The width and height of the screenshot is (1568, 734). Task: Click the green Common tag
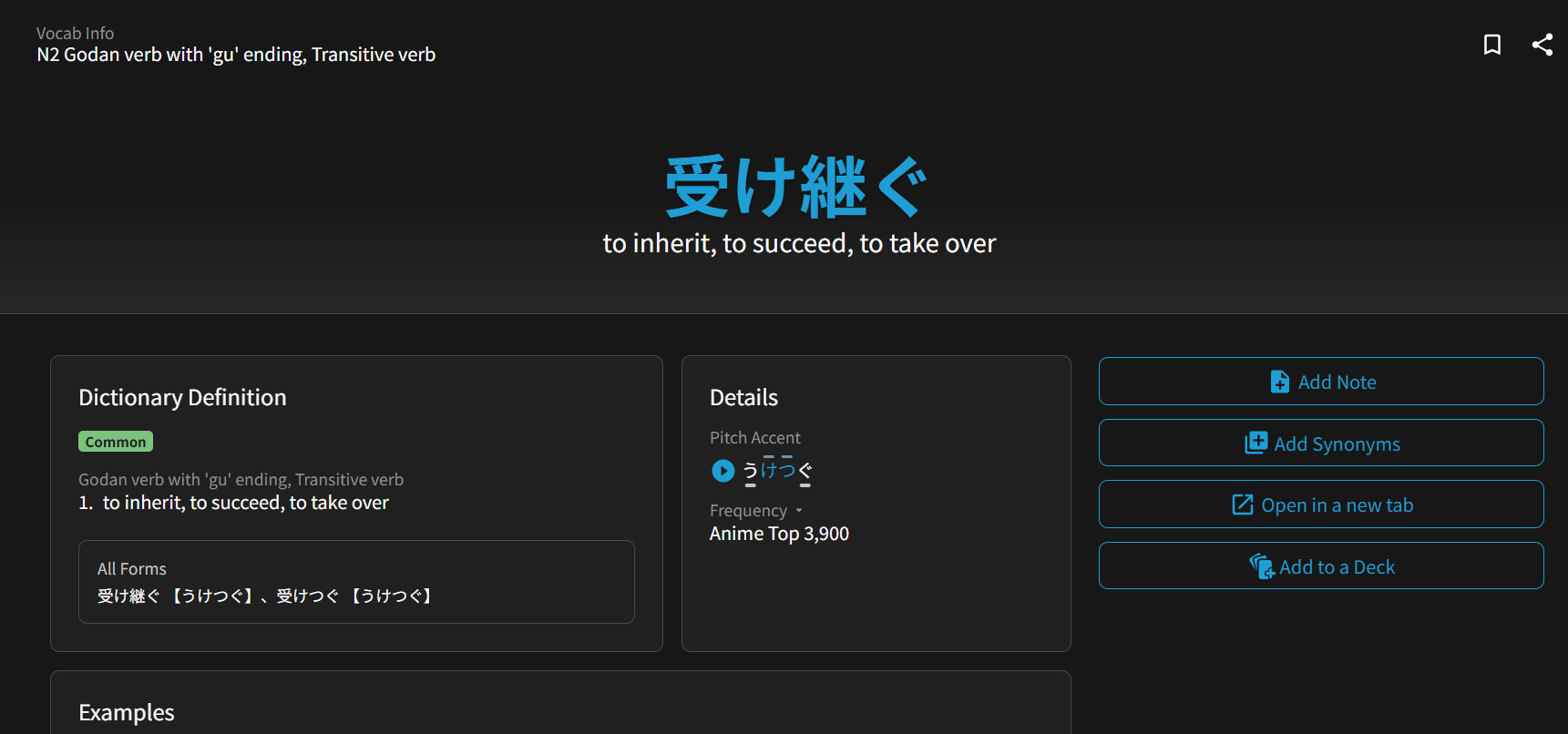click(x=116, y=442)
